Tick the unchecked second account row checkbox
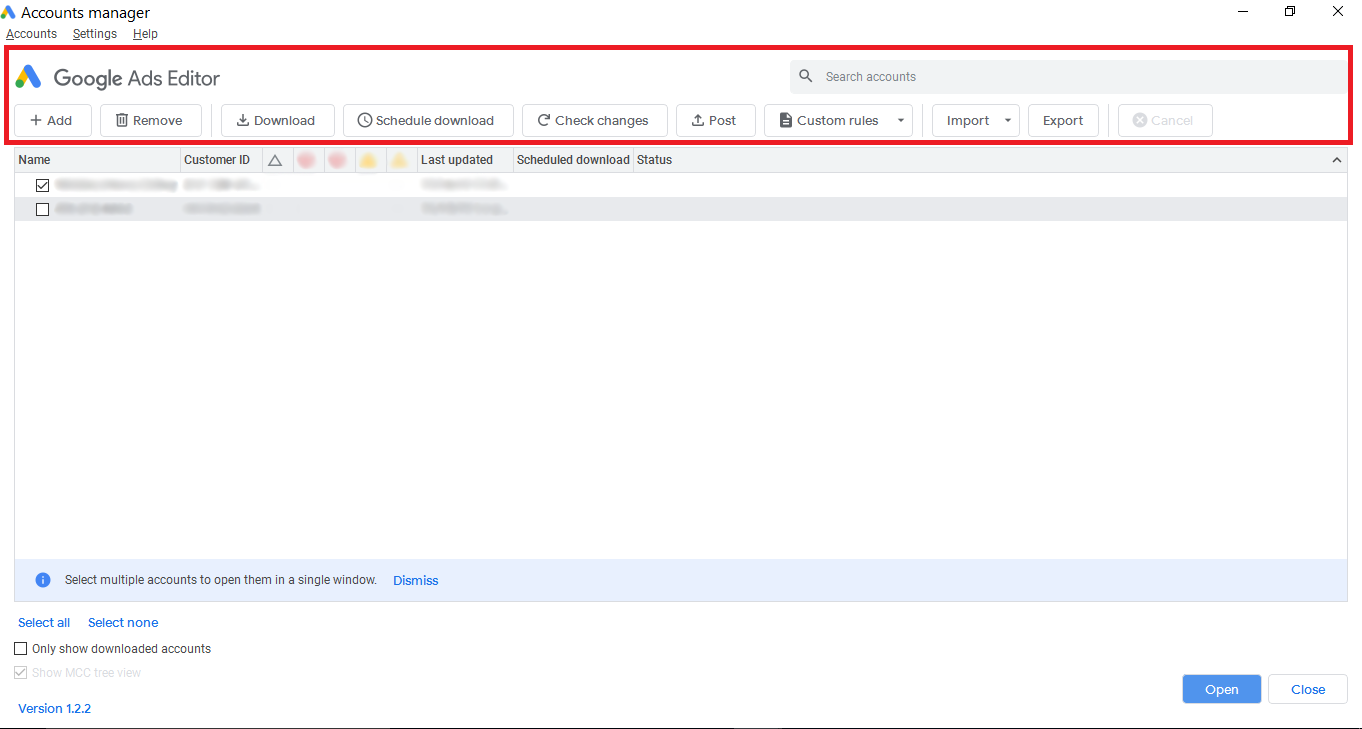Screen dimensions: 1362x729 coord(42,209)
